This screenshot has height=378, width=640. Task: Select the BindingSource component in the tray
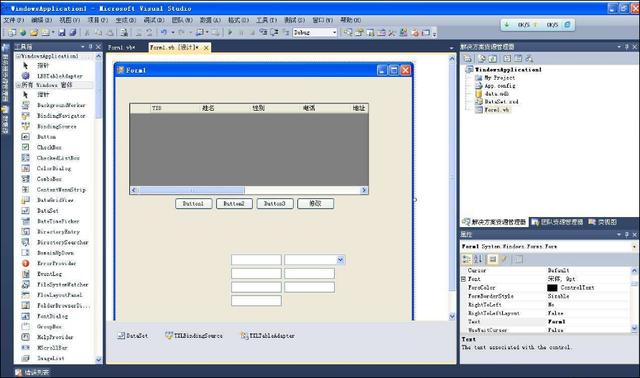194,336
